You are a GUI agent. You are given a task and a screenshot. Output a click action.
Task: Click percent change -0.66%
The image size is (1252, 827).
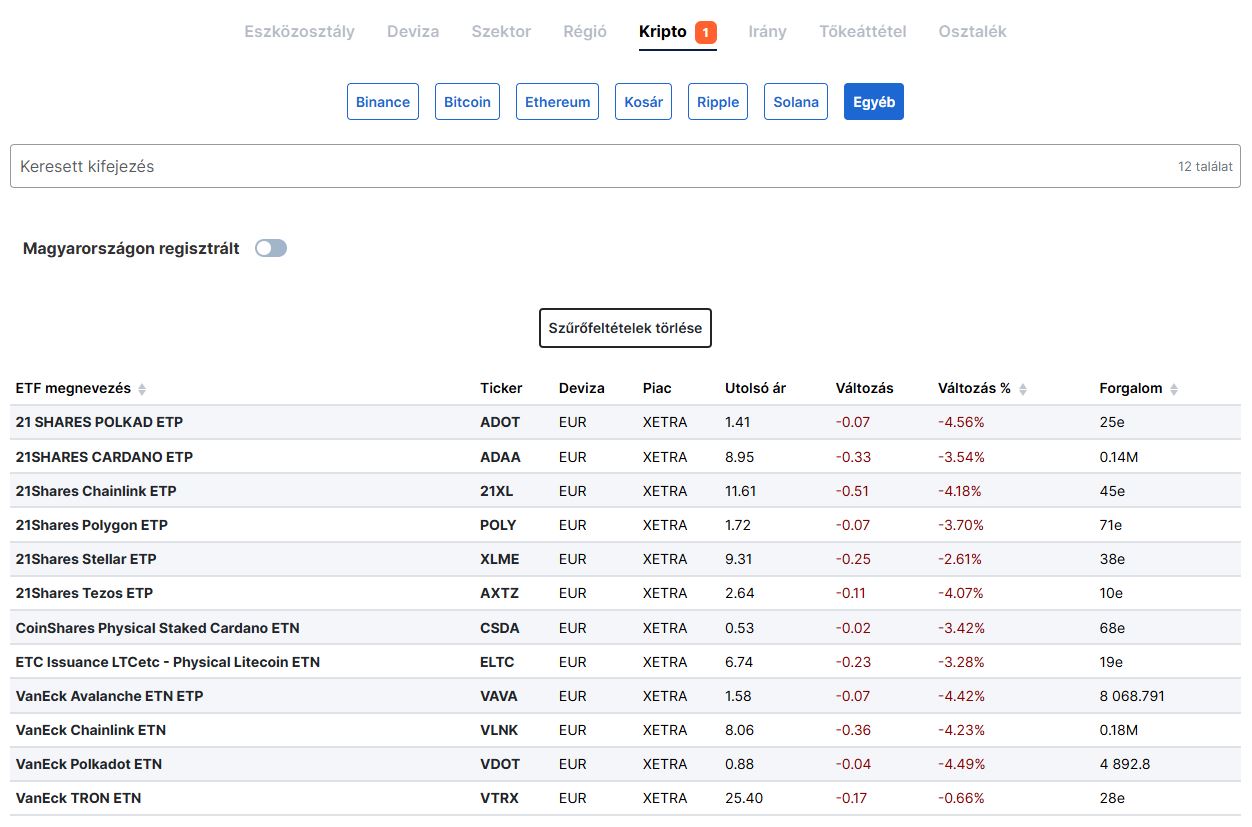tap(961, 798)
